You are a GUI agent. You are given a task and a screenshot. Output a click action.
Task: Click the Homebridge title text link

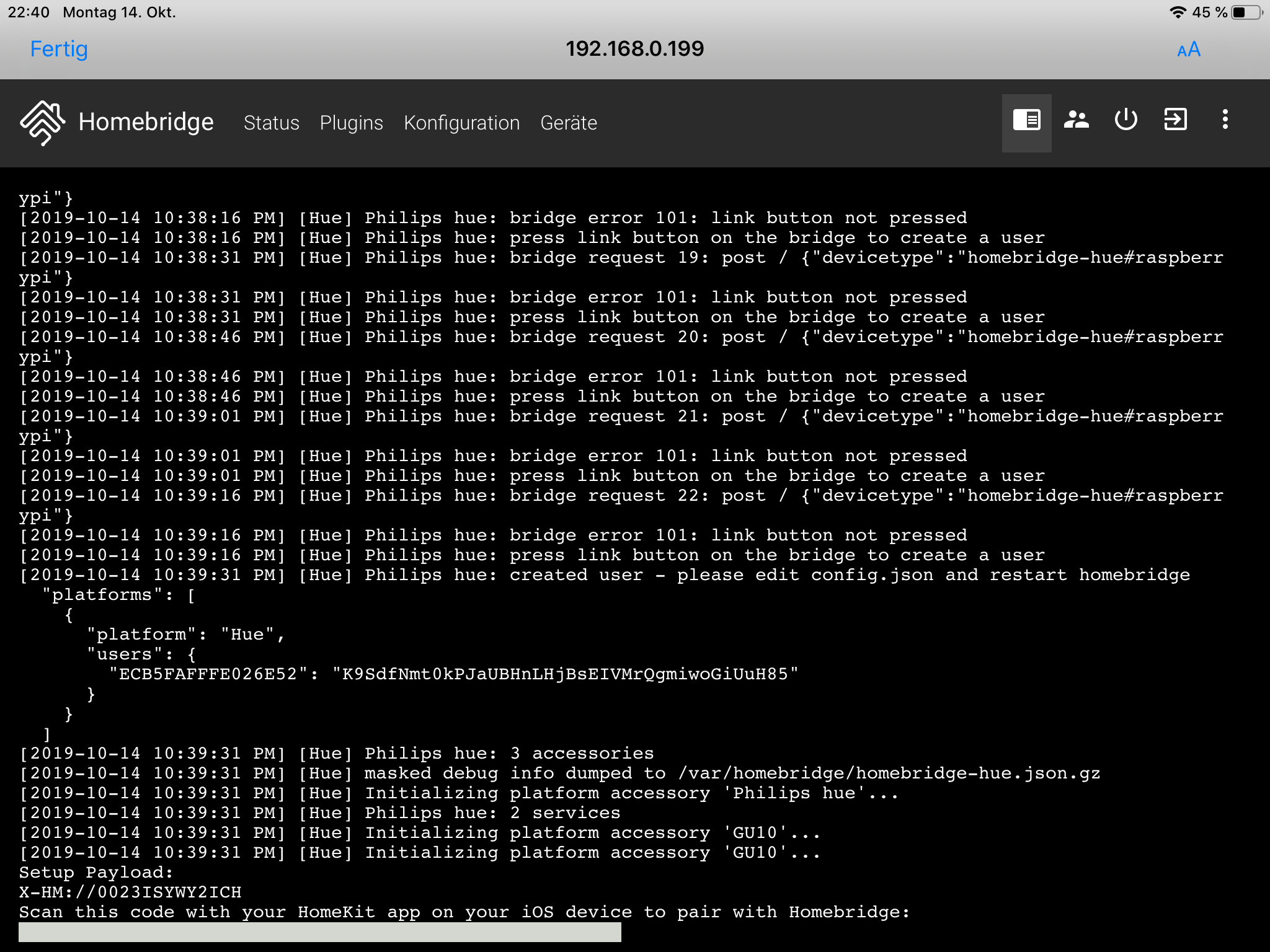point(146,122)
